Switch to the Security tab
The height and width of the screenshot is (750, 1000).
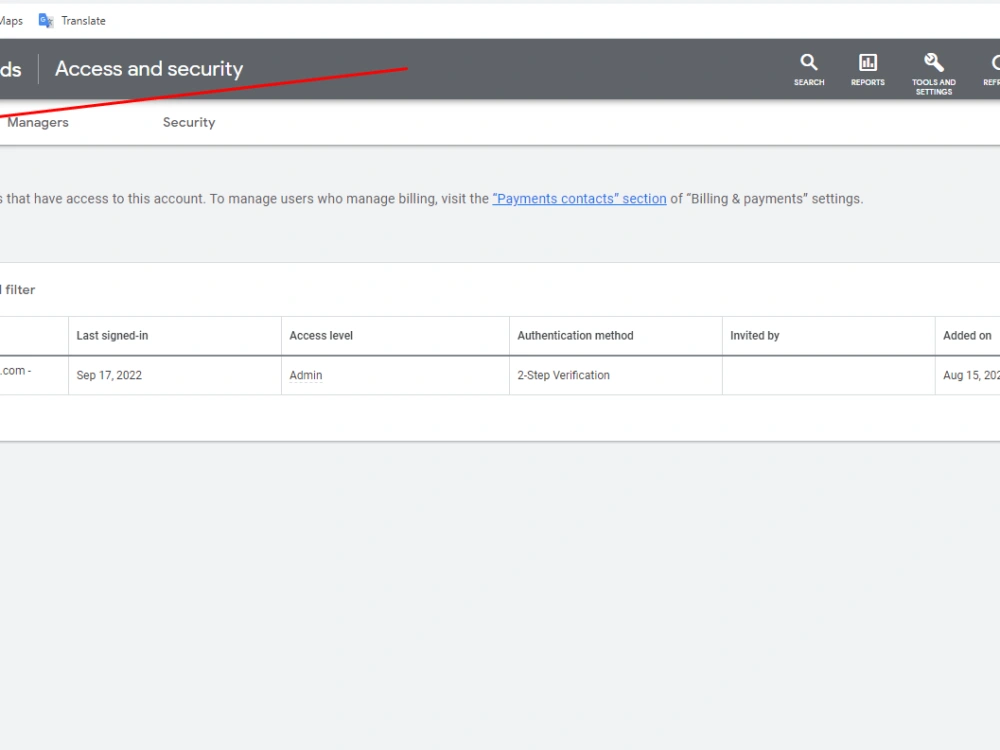coord(189,122)
